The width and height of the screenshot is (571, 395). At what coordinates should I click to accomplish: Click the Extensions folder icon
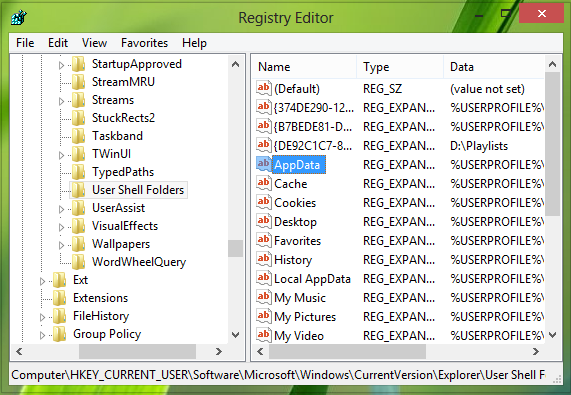coord(59,298)
